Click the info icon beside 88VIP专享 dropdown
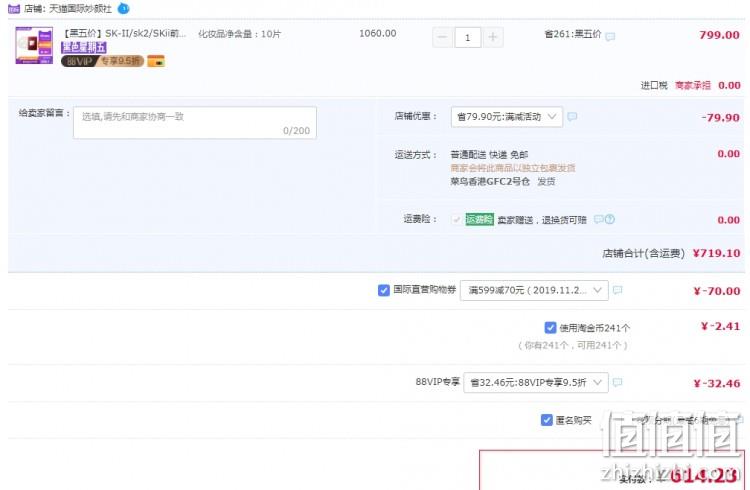750x490 pixels. tap(618, 382)
